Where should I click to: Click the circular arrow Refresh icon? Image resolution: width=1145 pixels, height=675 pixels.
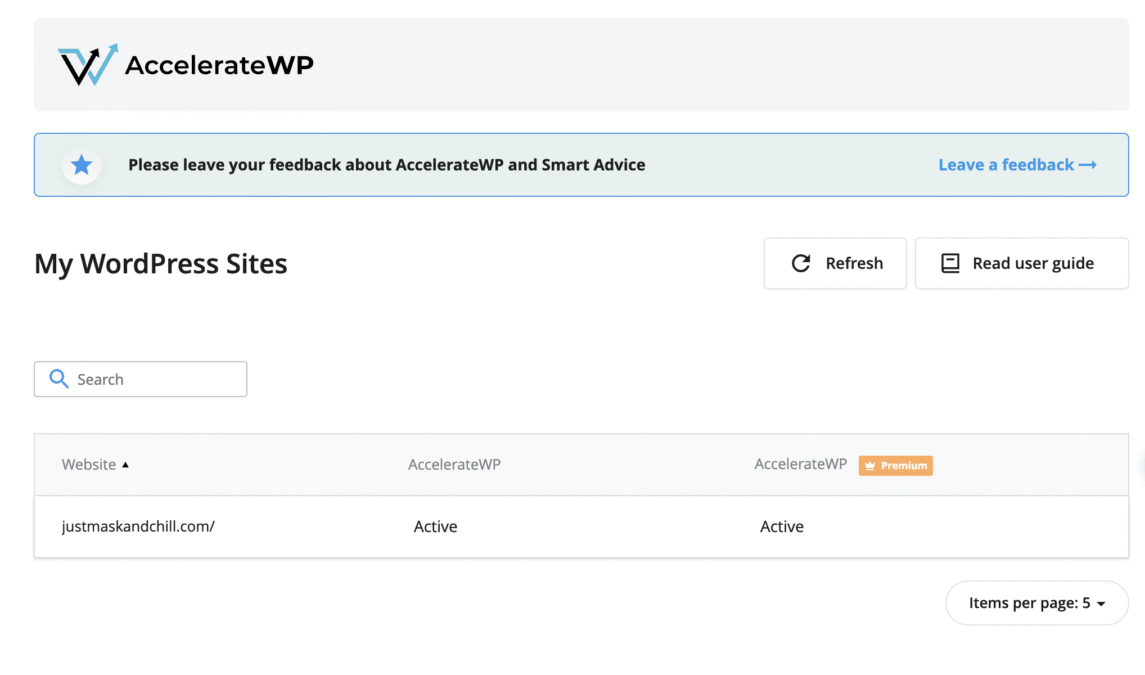tap(801, 263)
